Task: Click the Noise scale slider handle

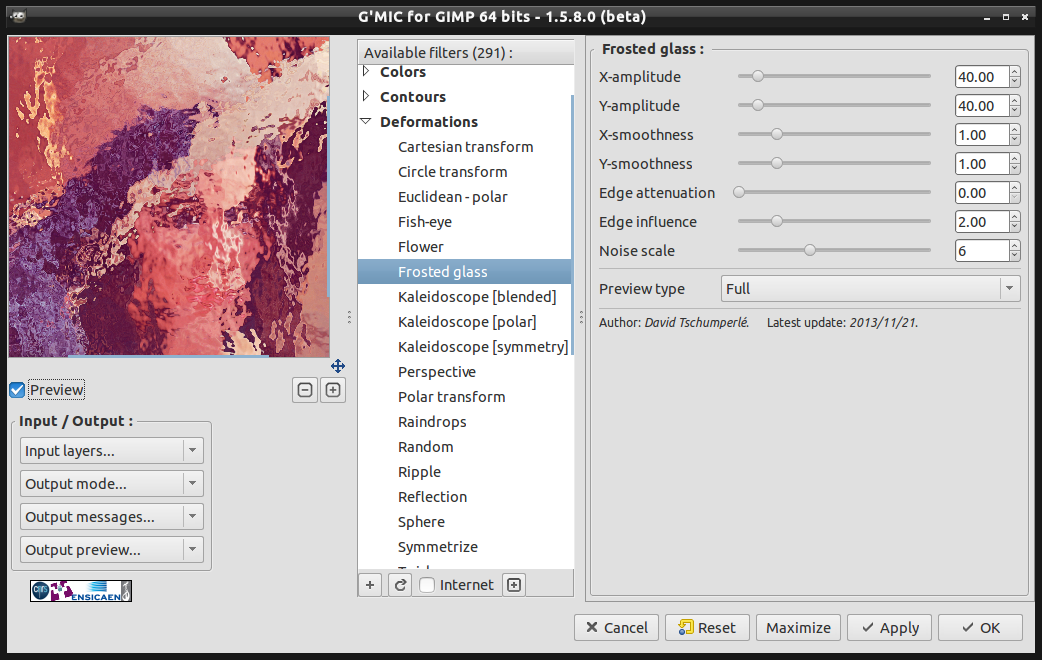Action: click(x=809, y=250)
